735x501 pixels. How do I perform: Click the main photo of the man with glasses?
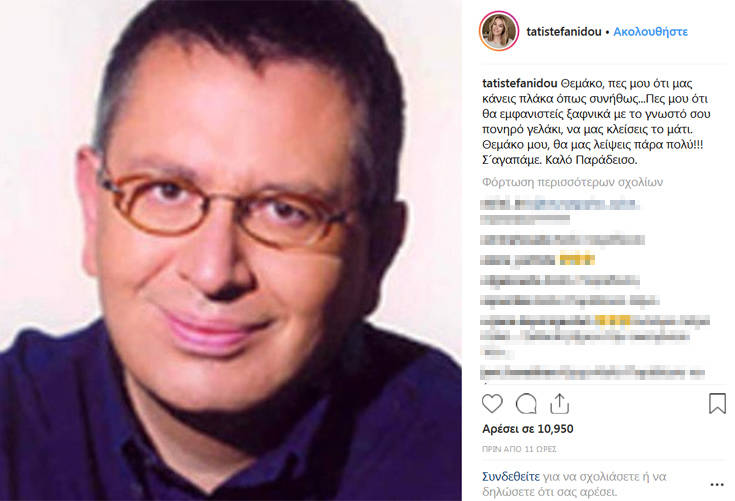[x=231, y=250]
